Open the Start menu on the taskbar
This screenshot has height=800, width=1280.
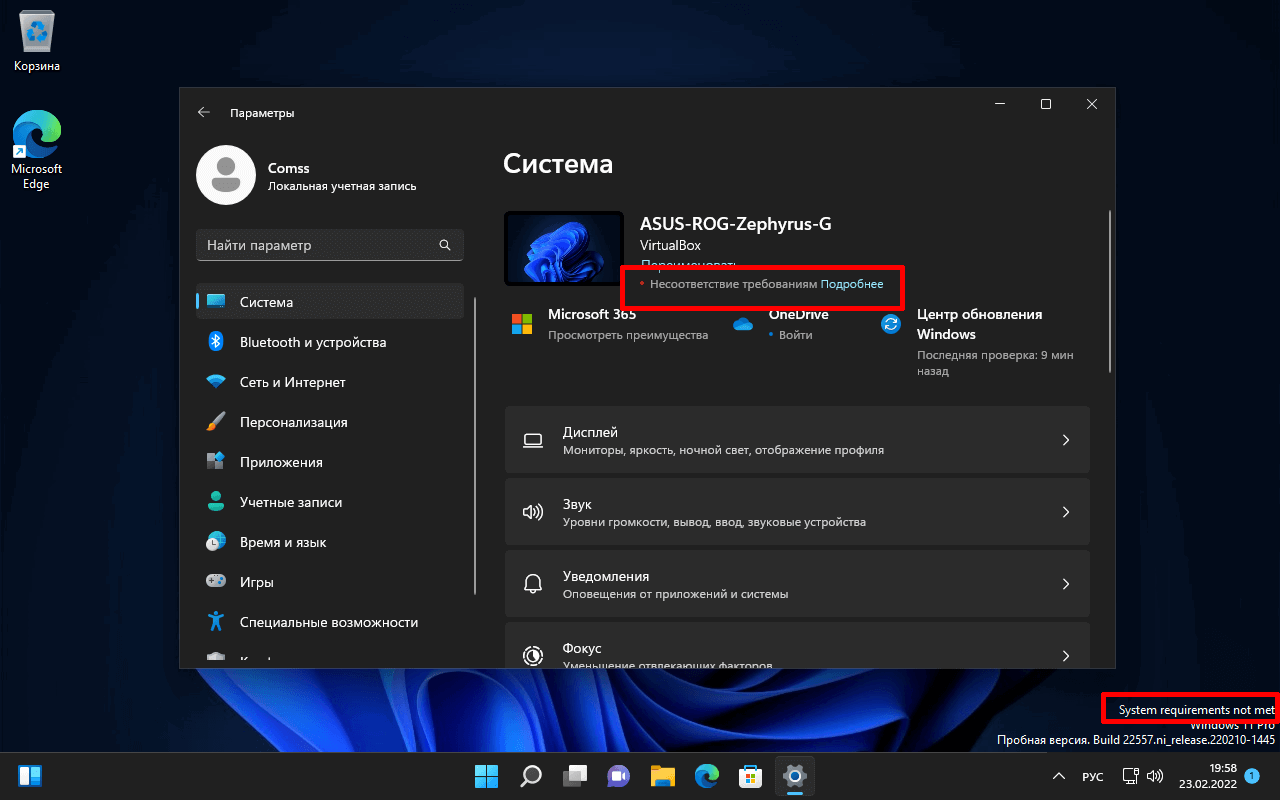point(486,775)
